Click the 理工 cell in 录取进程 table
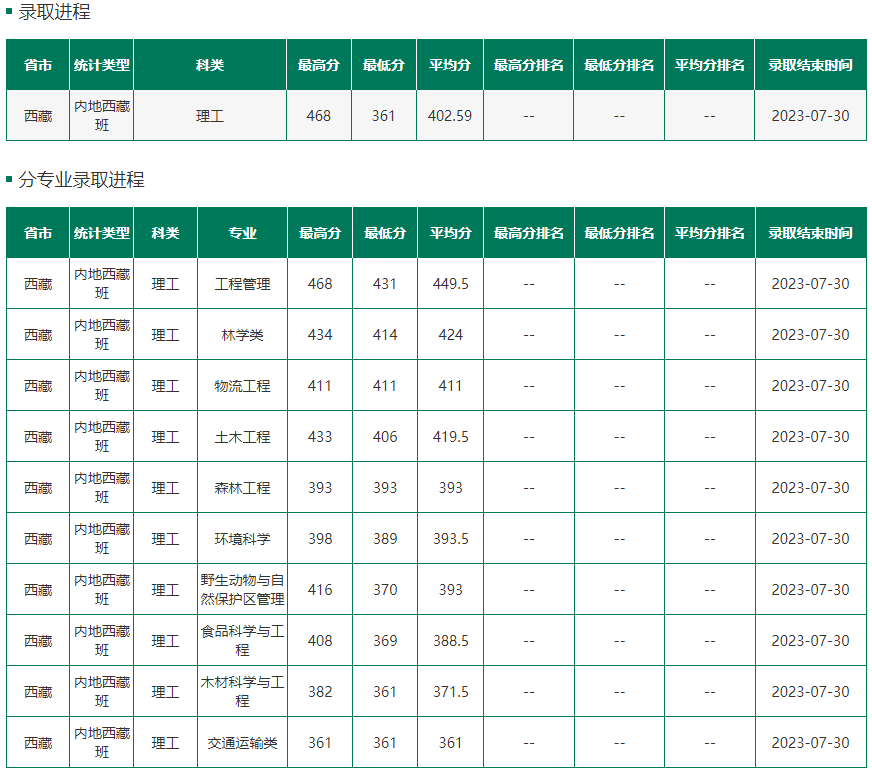Screen dimensions: 872x778 [x=210, y=116]
